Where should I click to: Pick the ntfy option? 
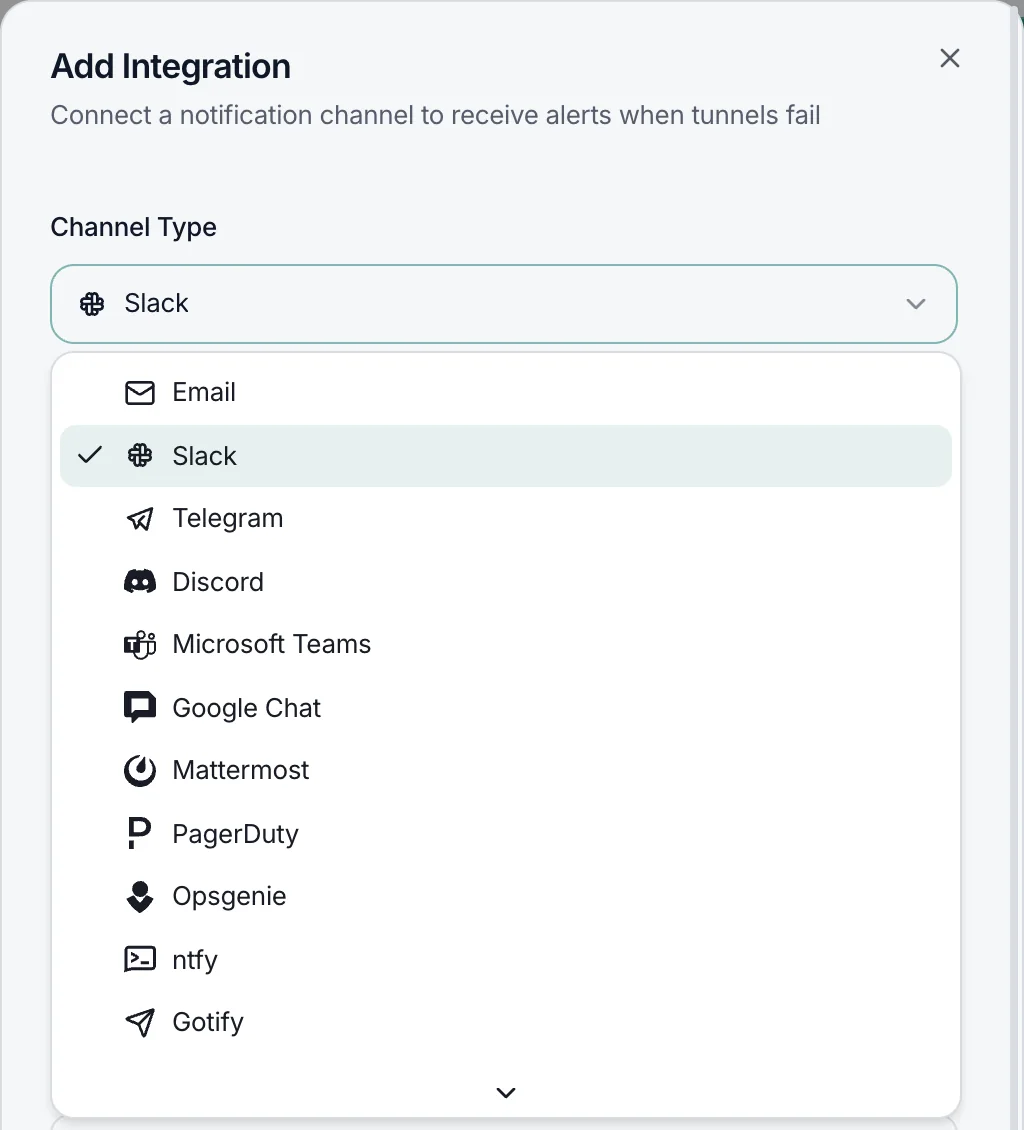coord(506,959)
